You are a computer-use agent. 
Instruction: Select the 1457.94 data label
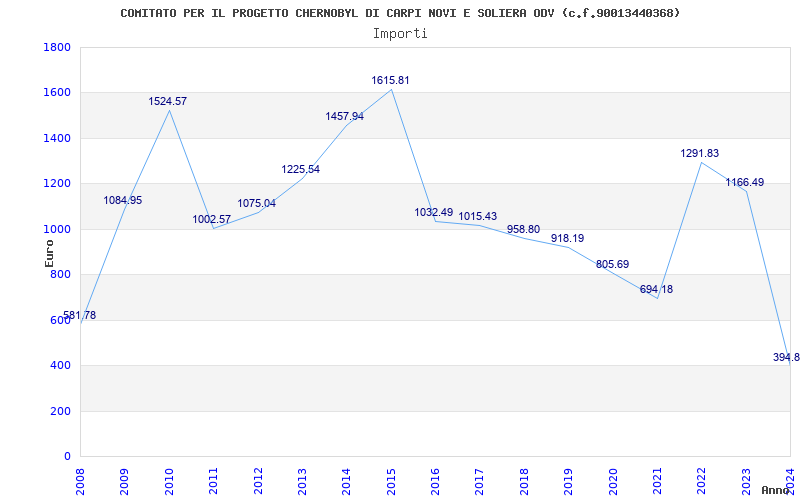pos(345,117)
